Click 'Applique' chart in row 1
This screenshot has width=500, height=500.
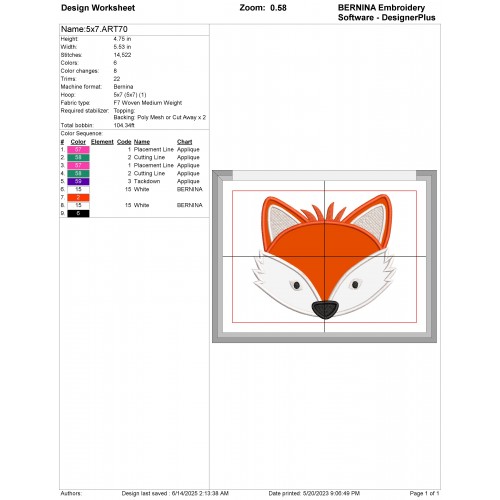pyautogui.click(x=188, y=150)
